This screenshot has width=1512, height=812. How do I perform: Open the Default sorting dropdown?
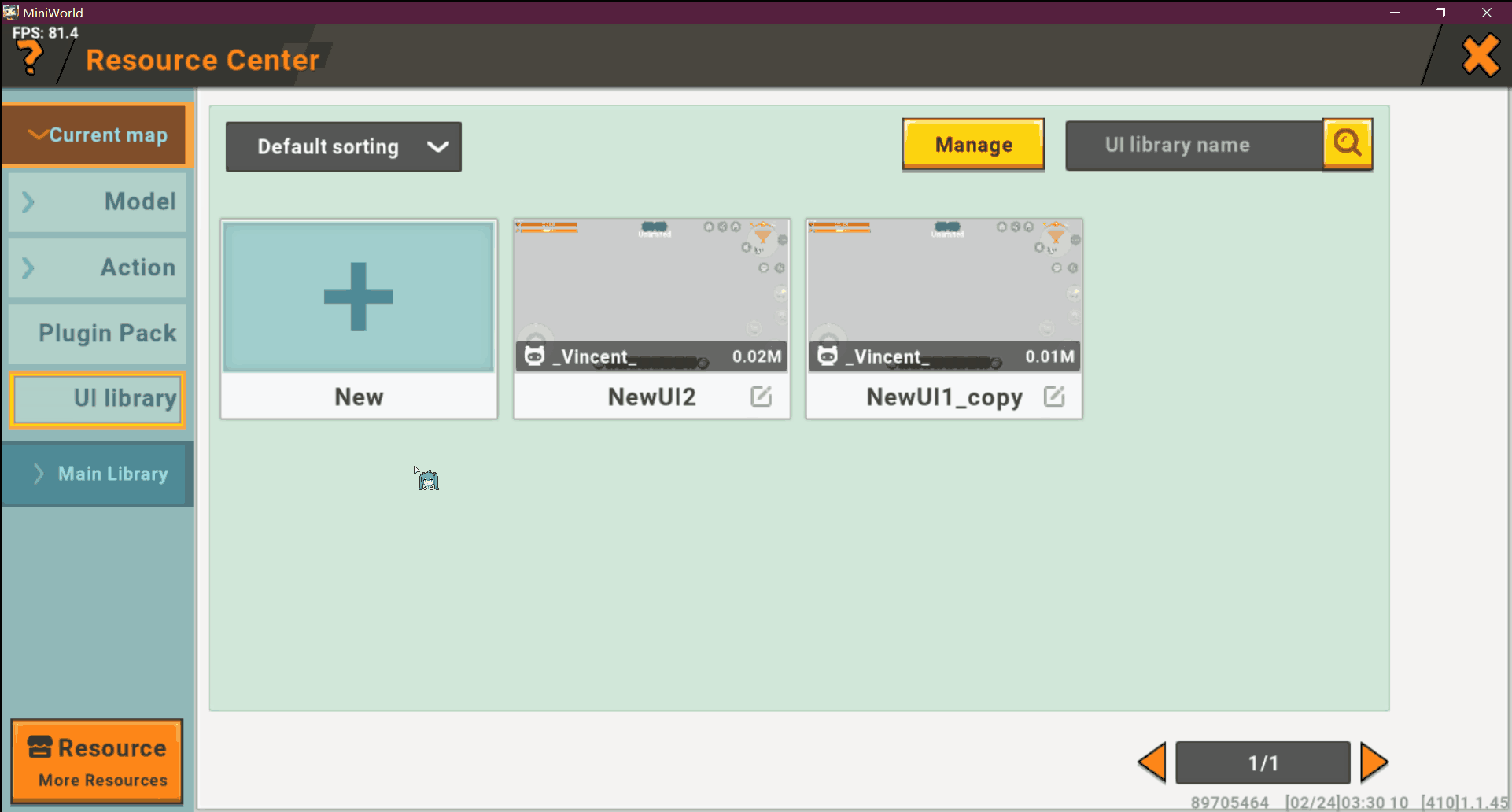(x=343, y=146)
